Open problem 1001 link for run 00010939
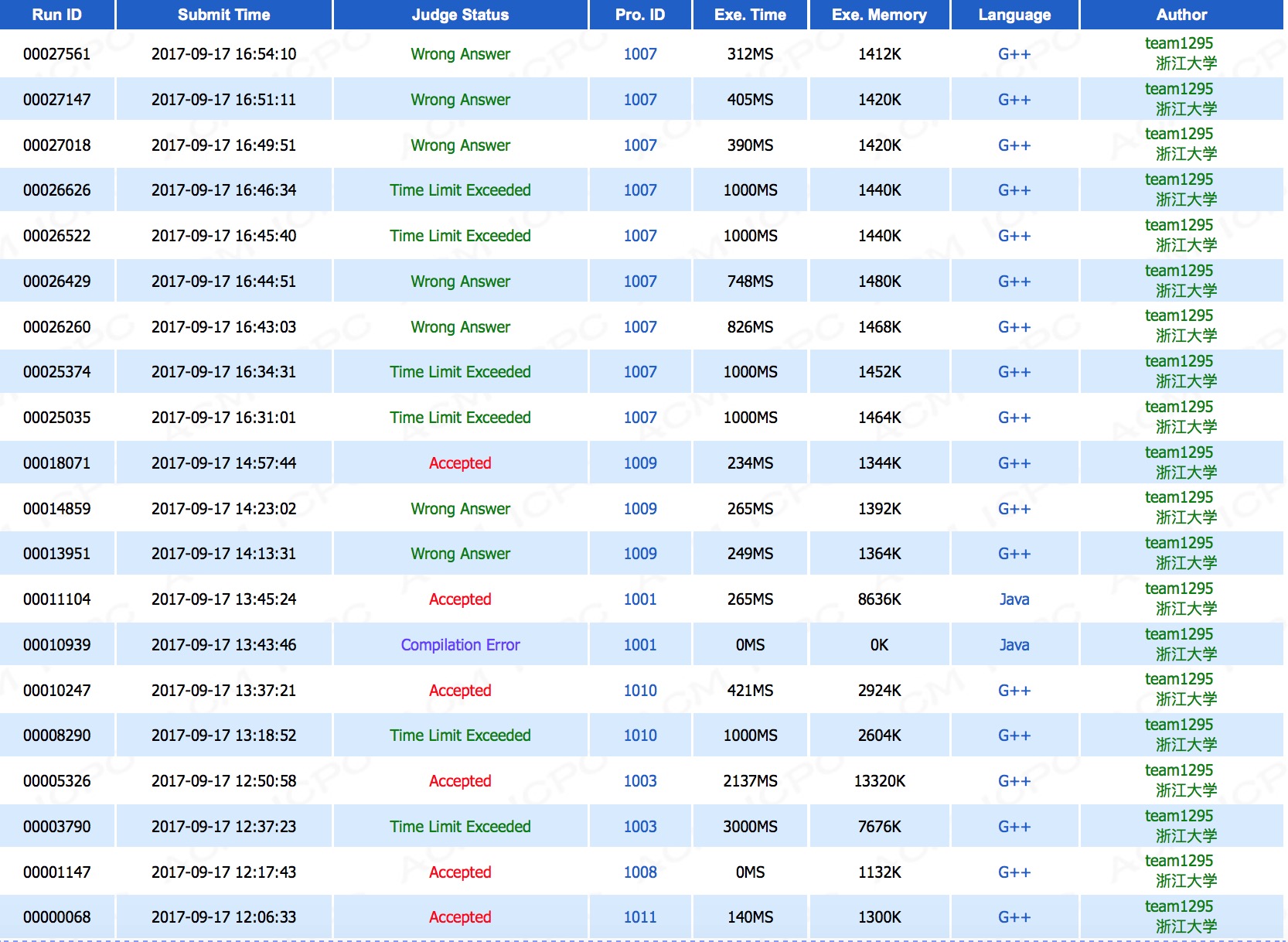 (640, 645)
